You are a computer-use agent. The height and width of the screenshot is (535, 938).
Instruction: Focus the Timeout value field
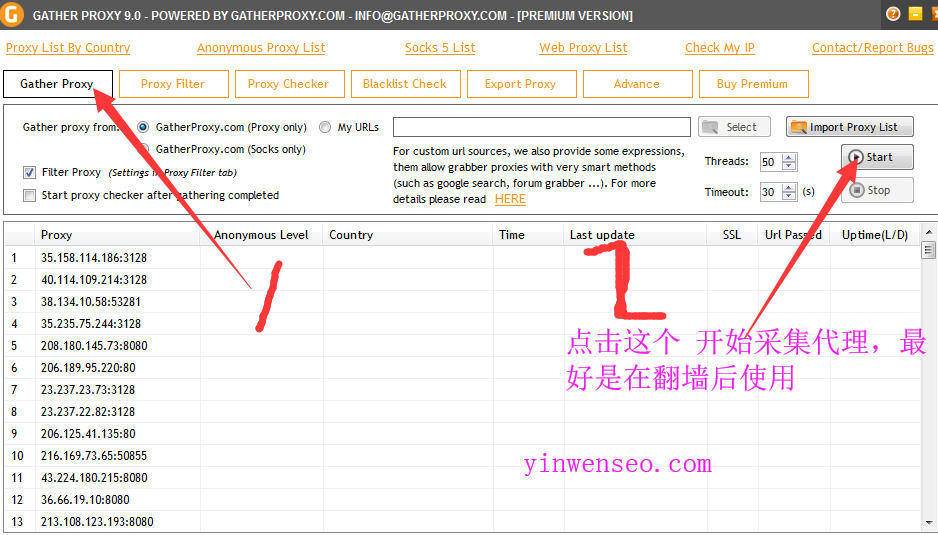[x=770, y=192]
